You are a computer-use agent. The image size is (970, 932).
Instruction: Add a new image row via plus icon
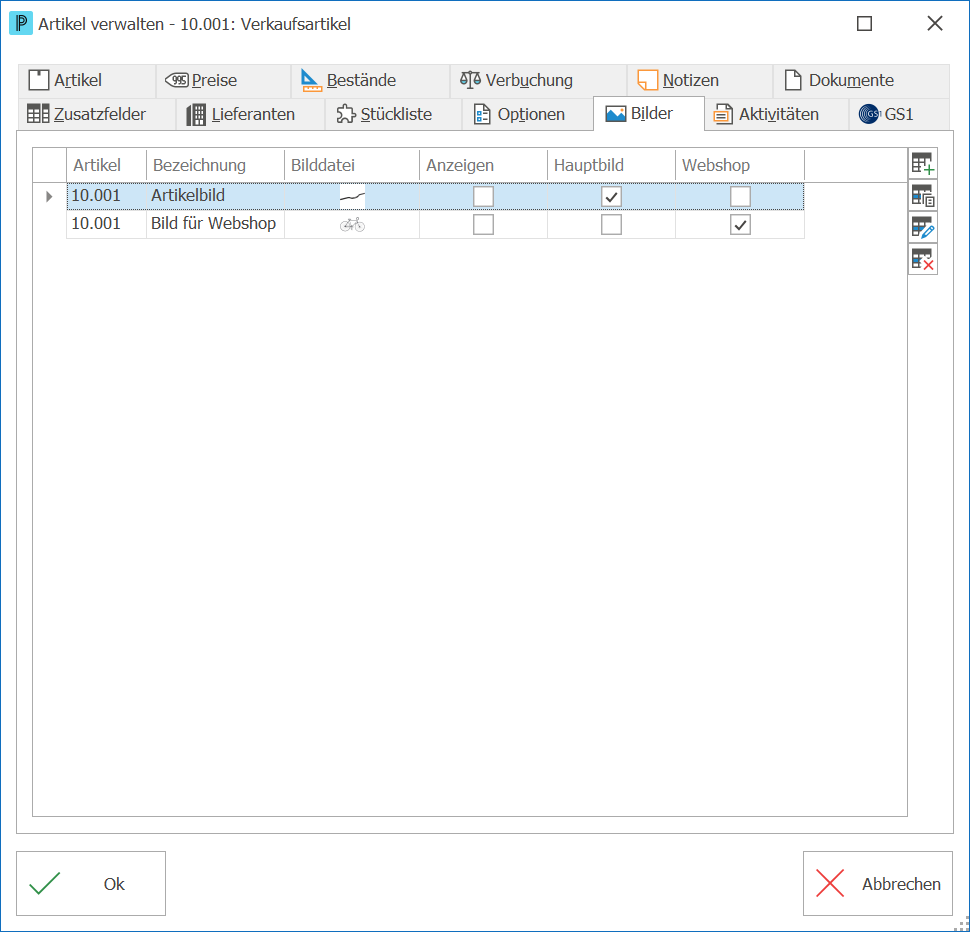(922, 164)
